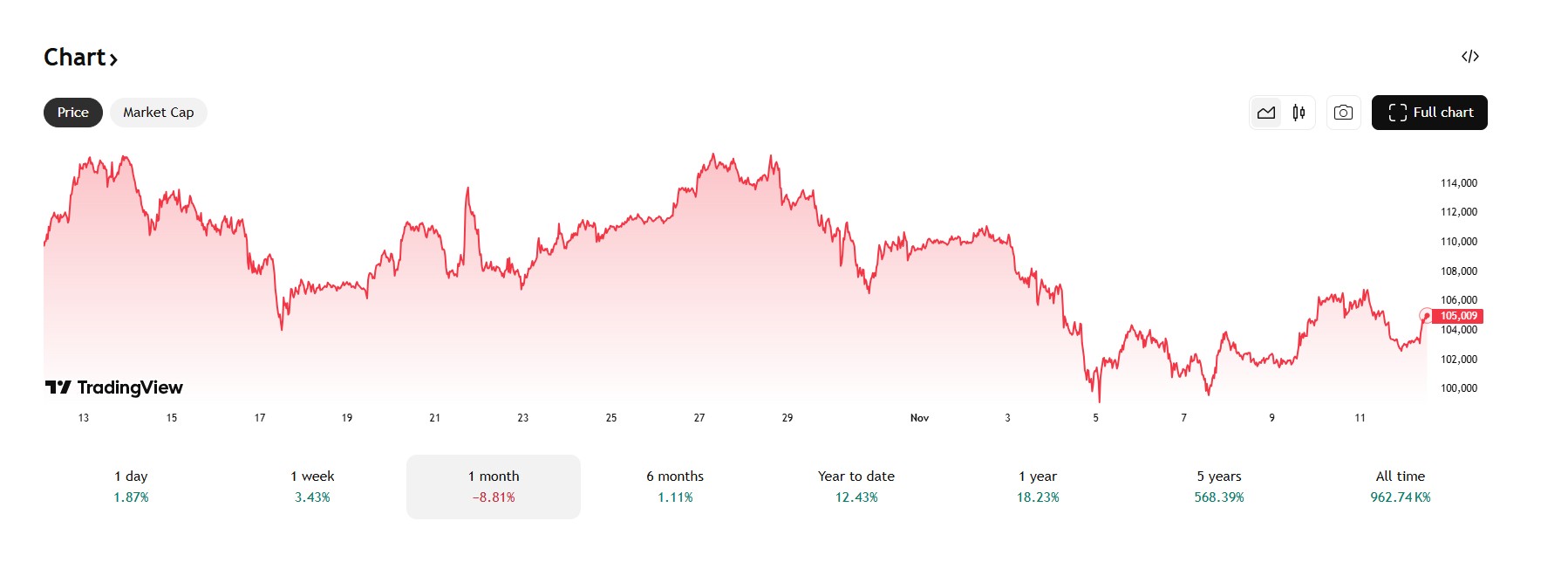Select Year to date range
The image size is (1568, 569).
pyautogui.click(x=856, y=486)
